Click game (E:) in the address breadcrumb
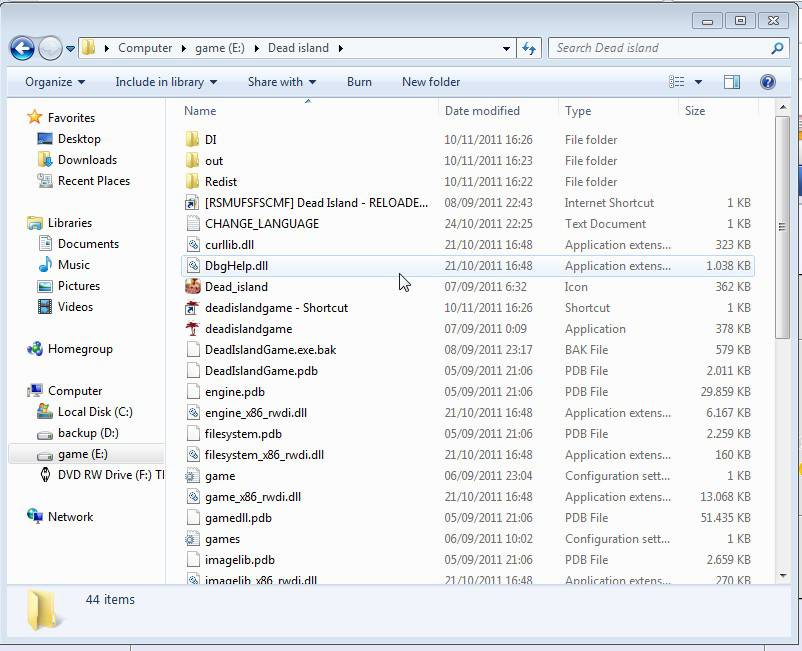The image size is (802, 651). coord(219,48)
